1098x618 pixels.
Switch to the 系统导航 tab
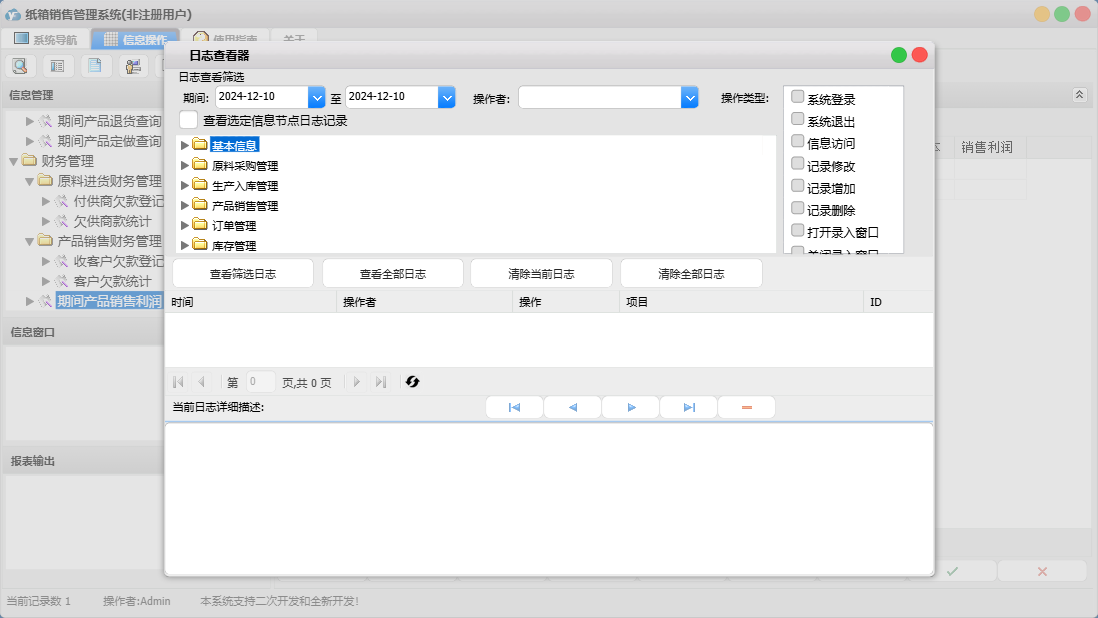(45, 40)
